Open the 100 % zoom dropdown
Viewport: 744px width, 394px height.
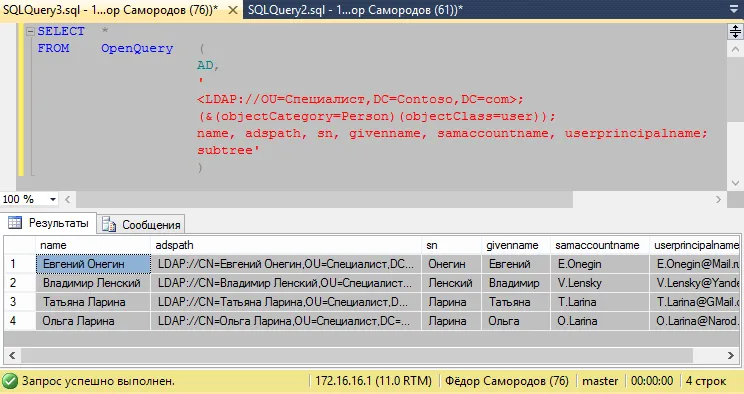tap(53, 199)
